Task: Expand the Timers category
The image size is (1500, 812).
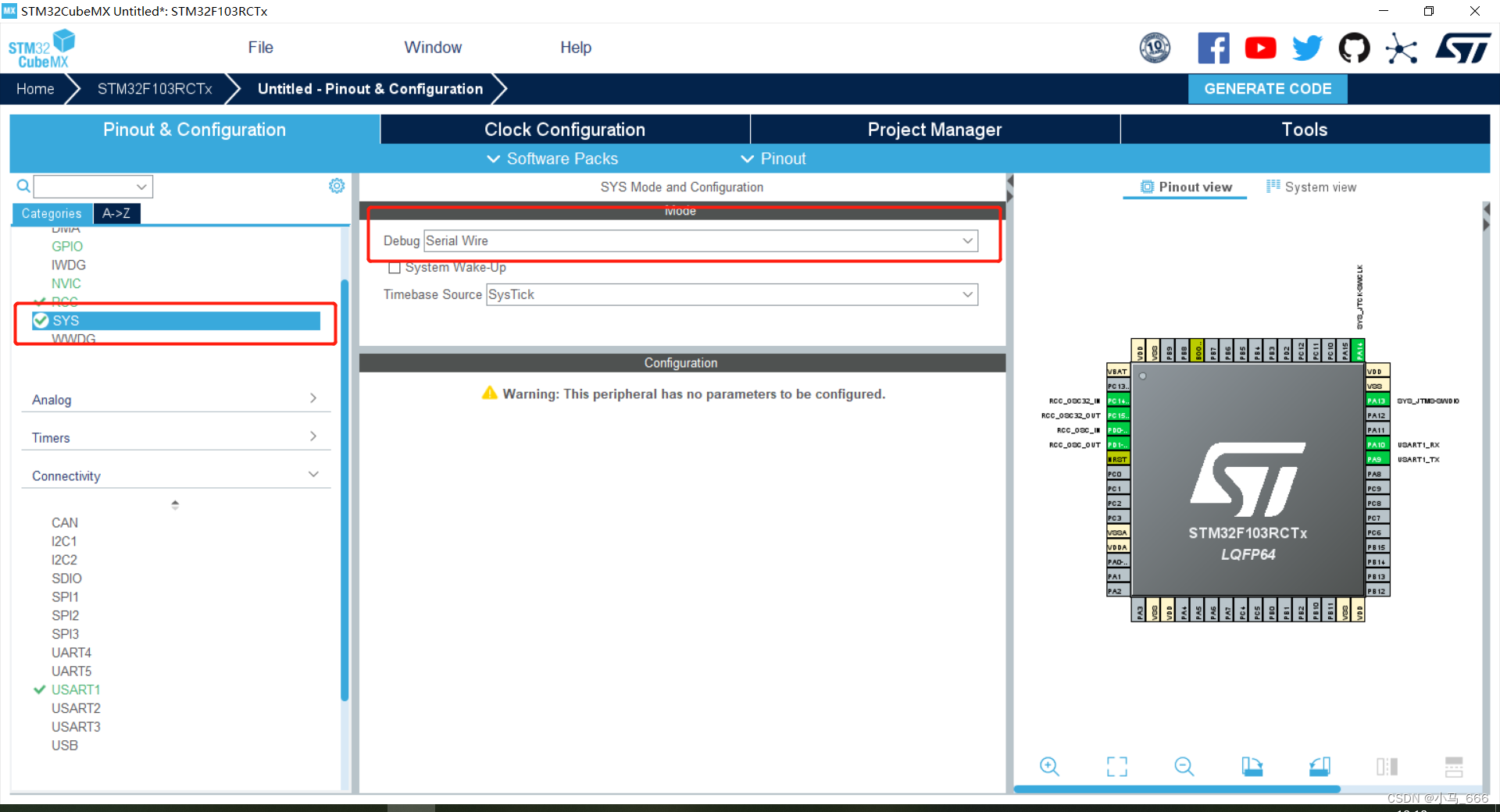Action: coord(175,437)
